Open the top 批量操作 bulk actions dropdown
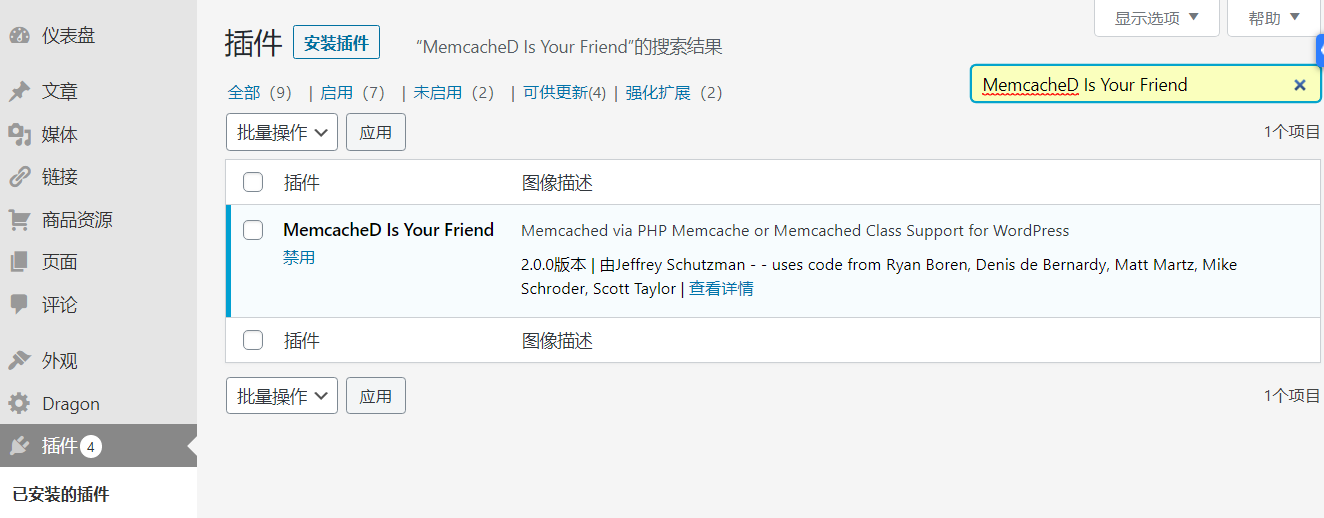This screenshot has width=1324, height=518. (282, 132)
